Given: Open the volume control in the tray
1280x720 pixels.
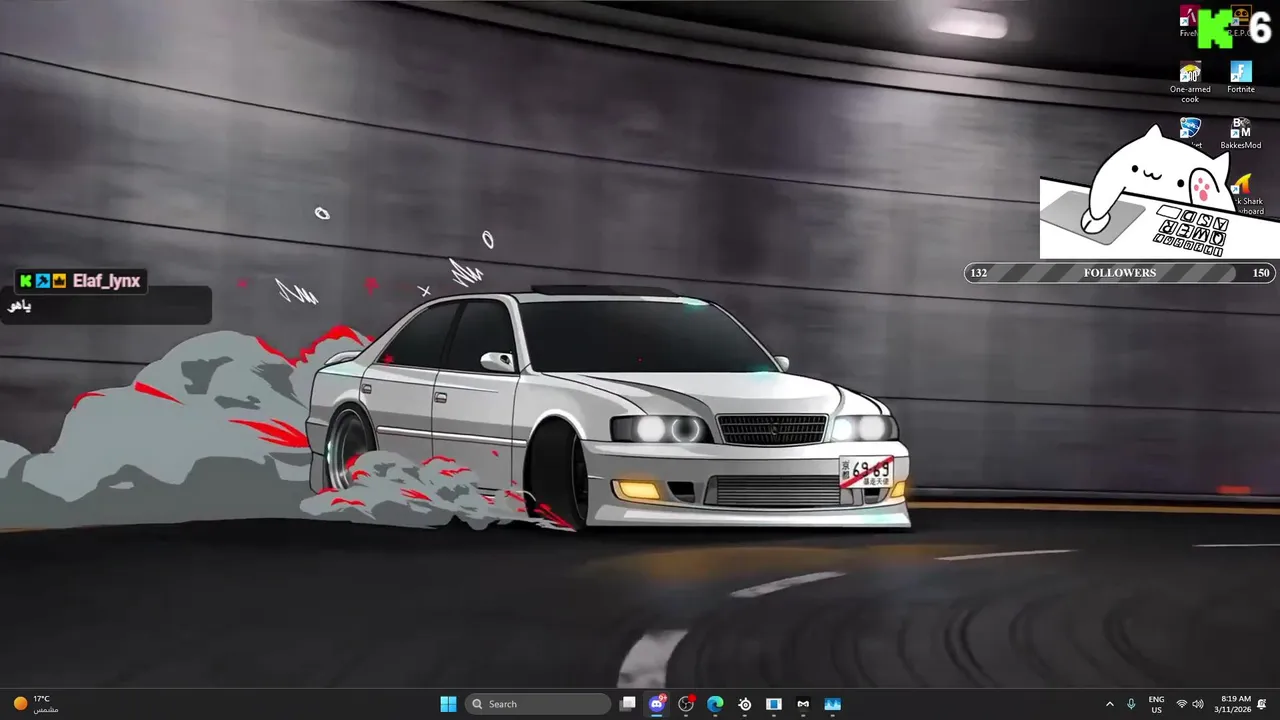Looking at the screenshot, I should [x=1198, y=704].
